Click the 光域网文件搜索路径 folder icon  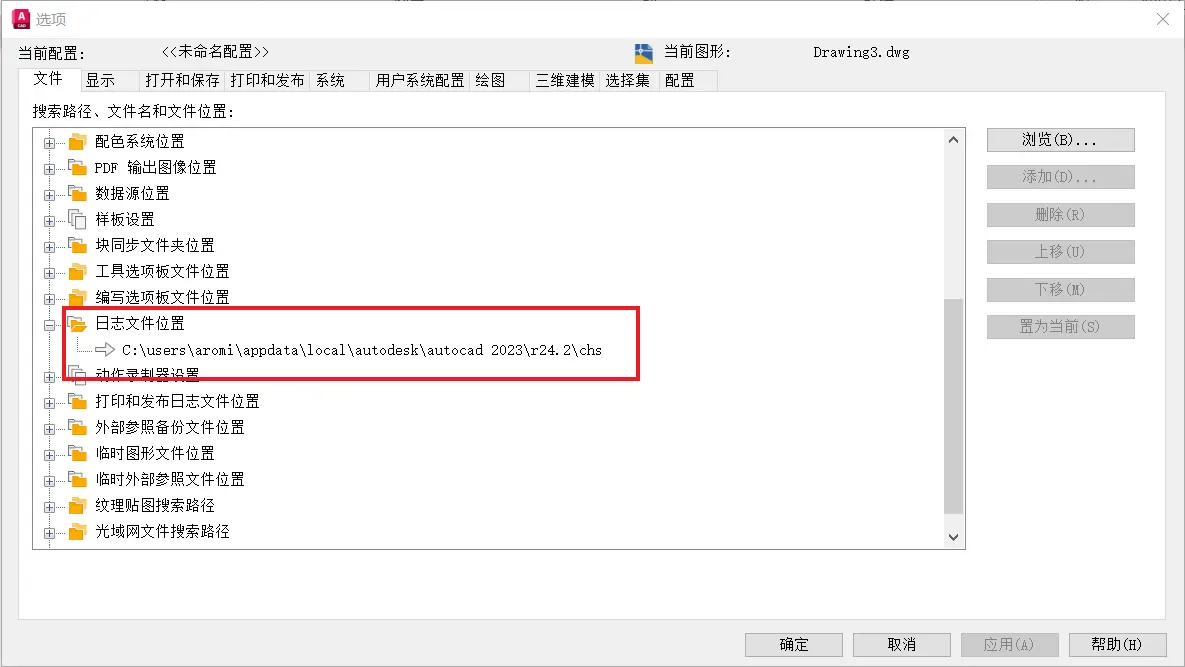pos(77,533)
